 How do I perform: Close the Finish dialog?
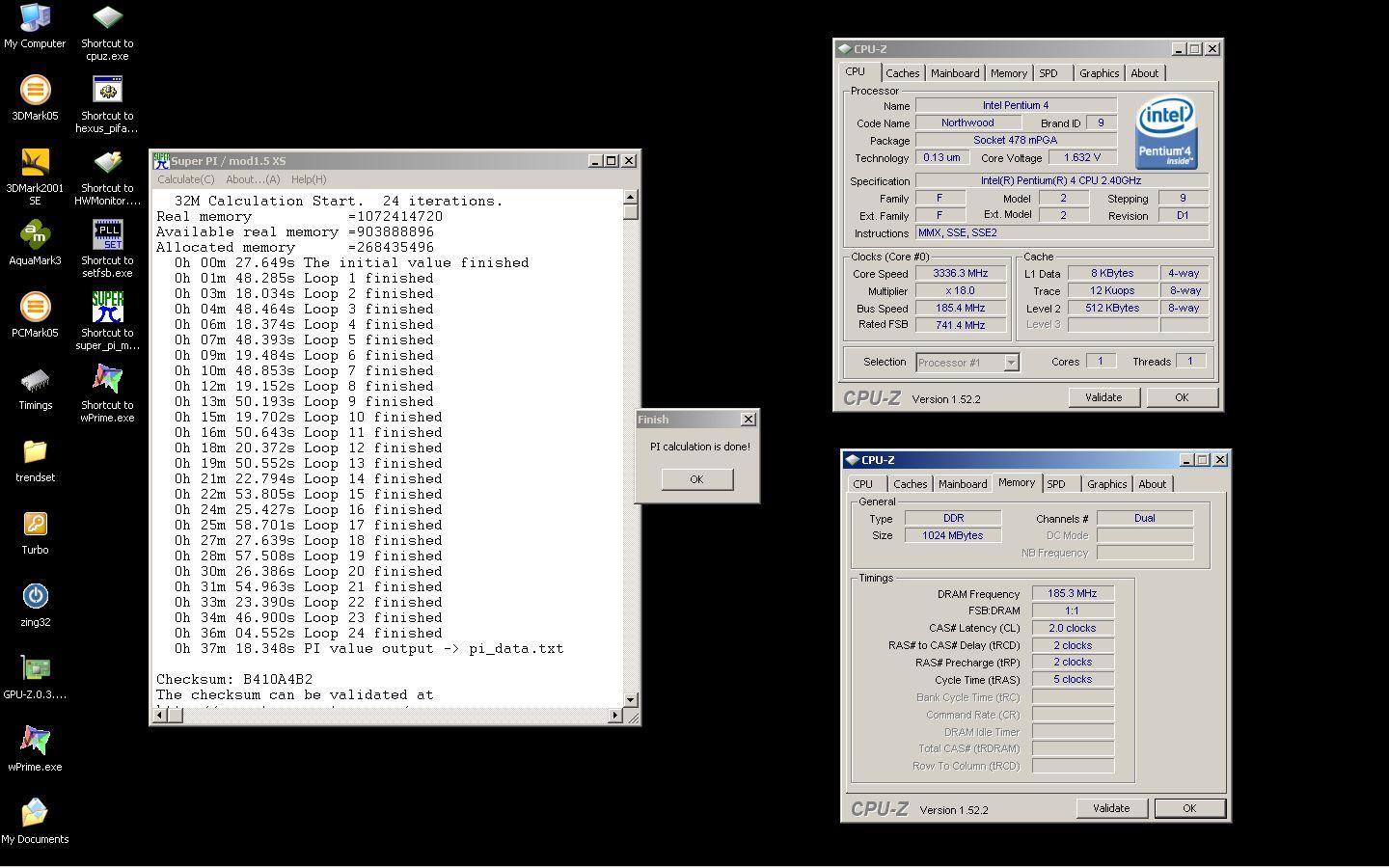pyautogui.click(x=748, y=420)
